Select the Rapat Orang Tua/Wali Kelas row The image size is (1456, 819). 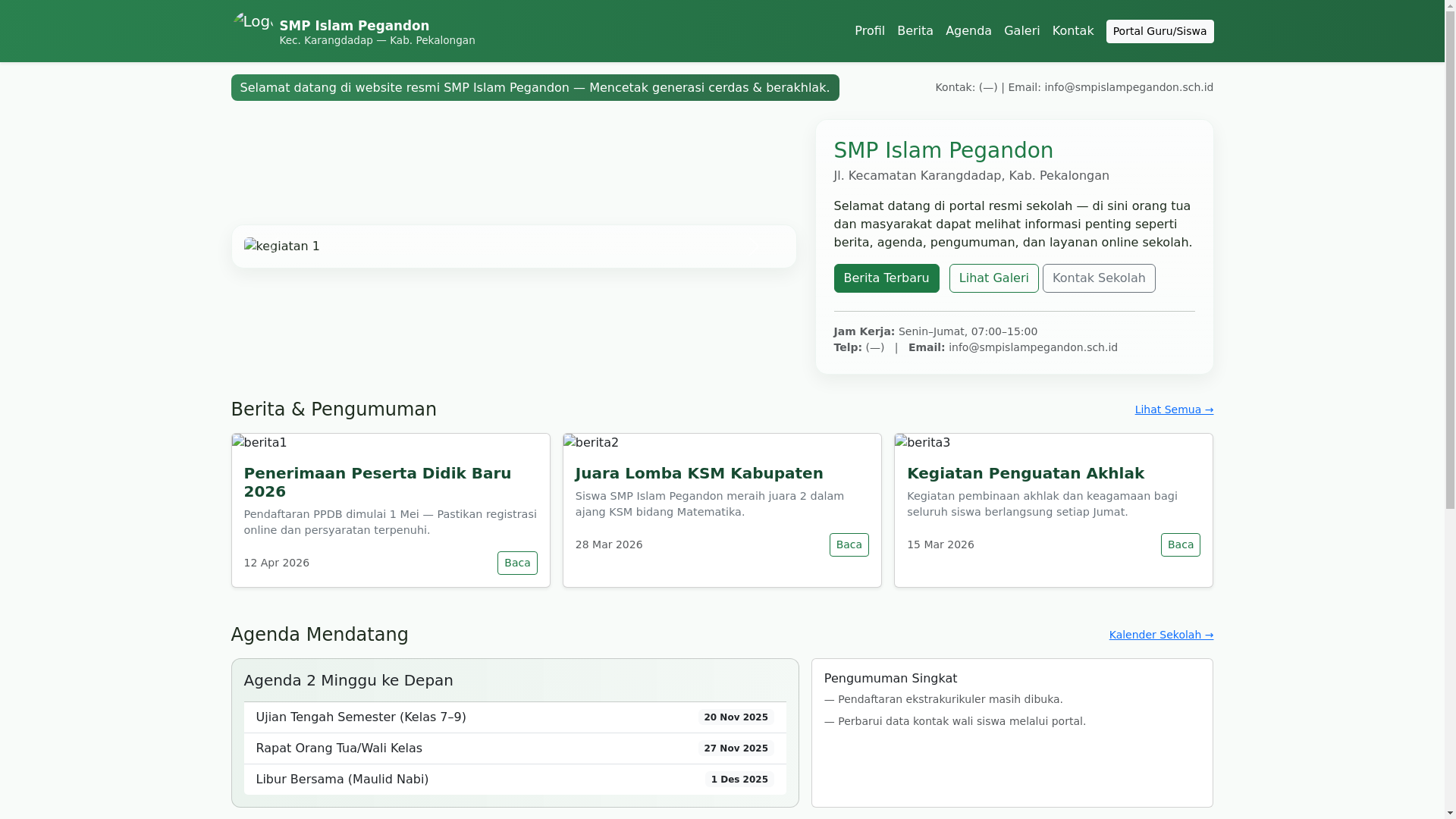515,748
